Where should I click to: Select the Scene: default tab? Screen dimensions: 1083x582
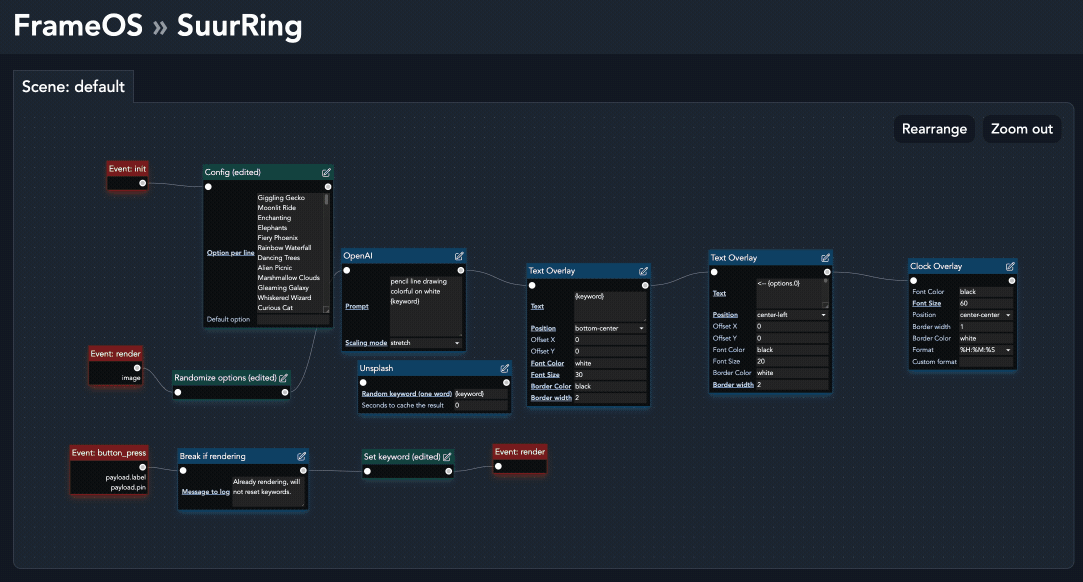pyautogui.click(x=73, y=86)
